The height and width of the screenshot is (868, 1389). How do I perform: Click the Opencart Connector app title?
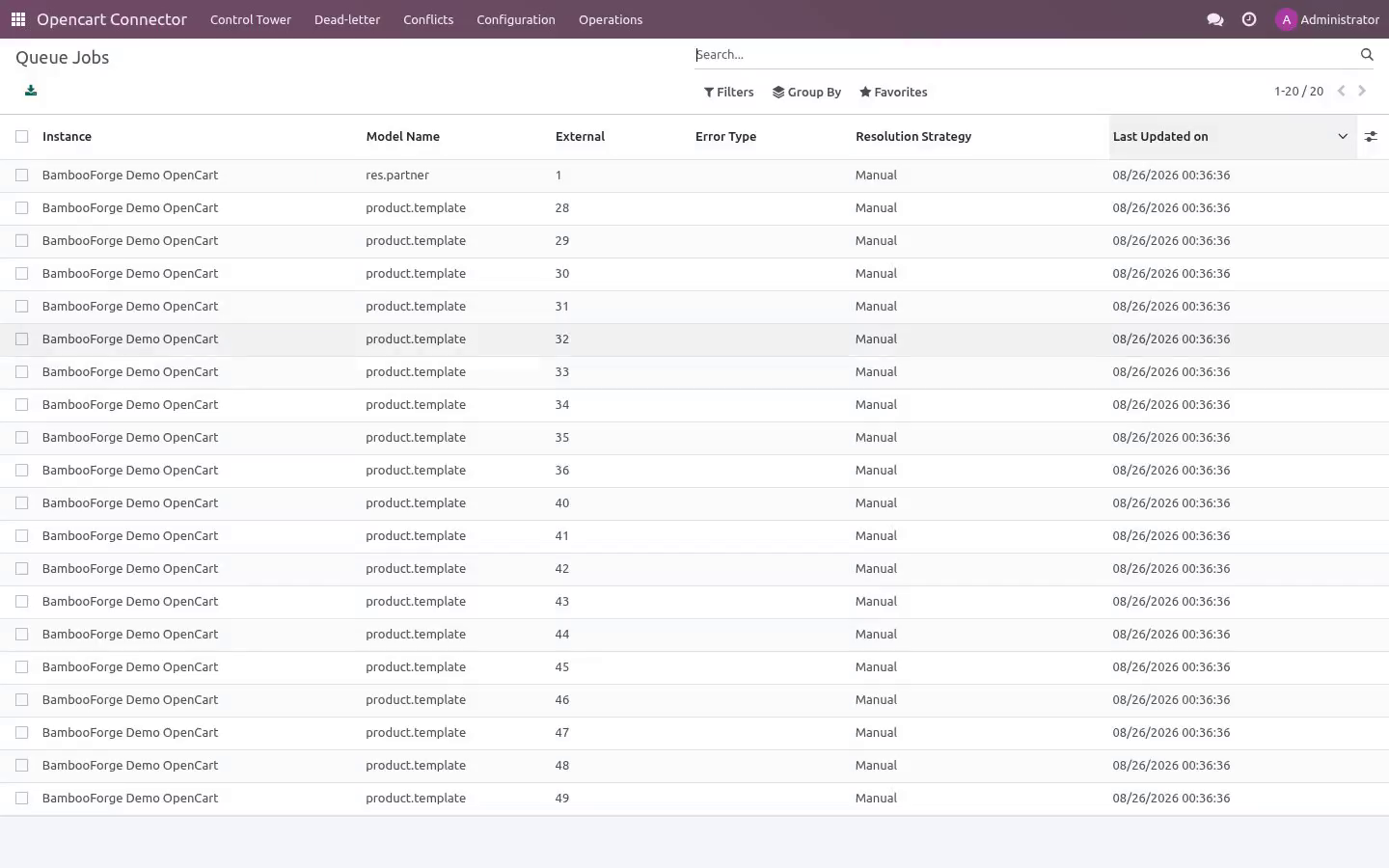112,19
